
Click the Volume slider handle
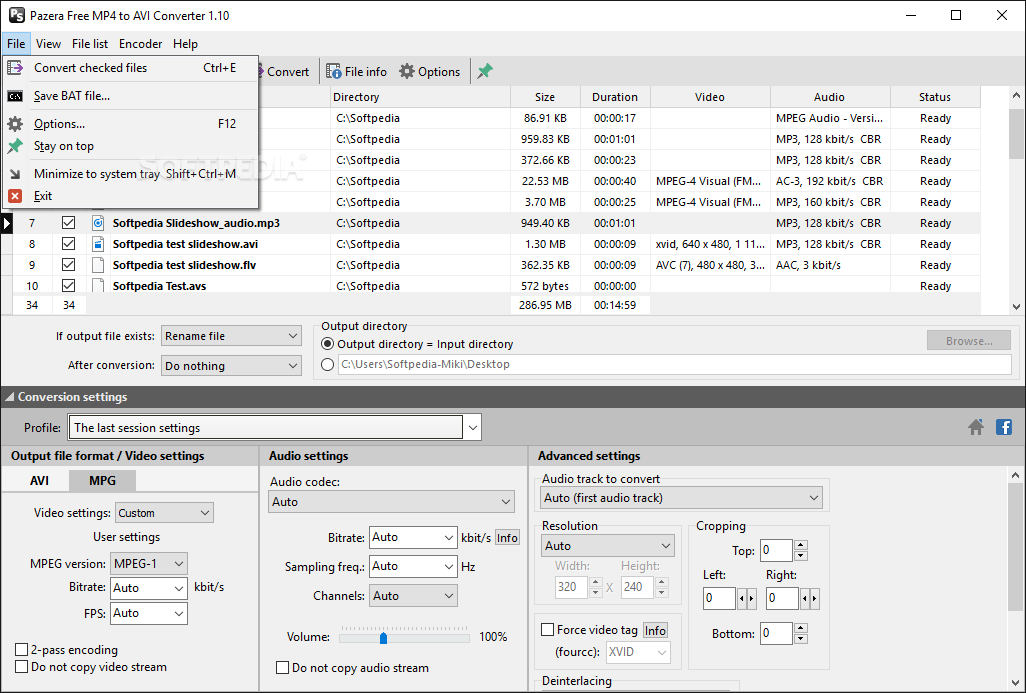point(383,637)
